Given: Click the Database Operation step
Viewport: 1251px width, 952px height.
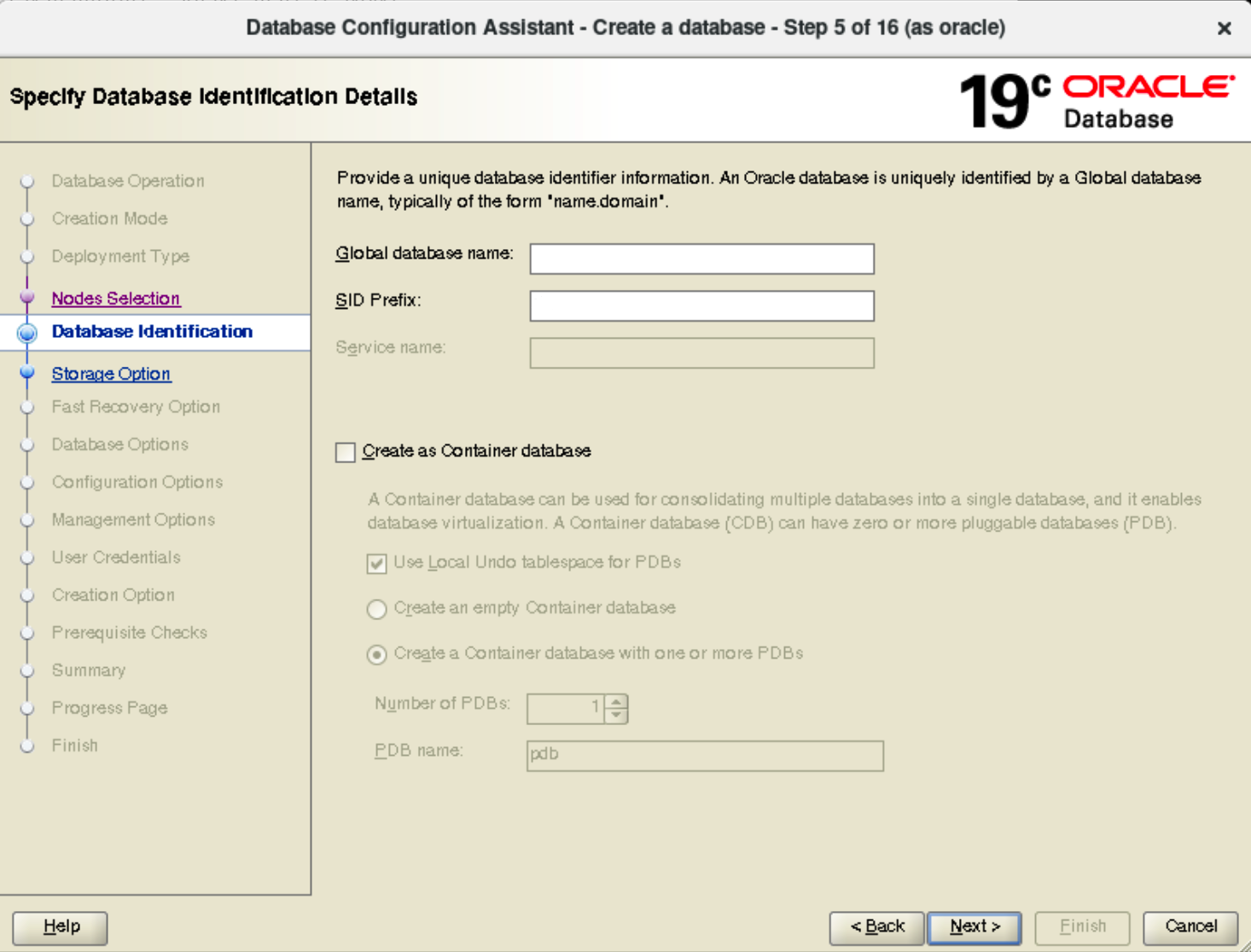Looking at the screenshot, I should click(x=128, y=181).
